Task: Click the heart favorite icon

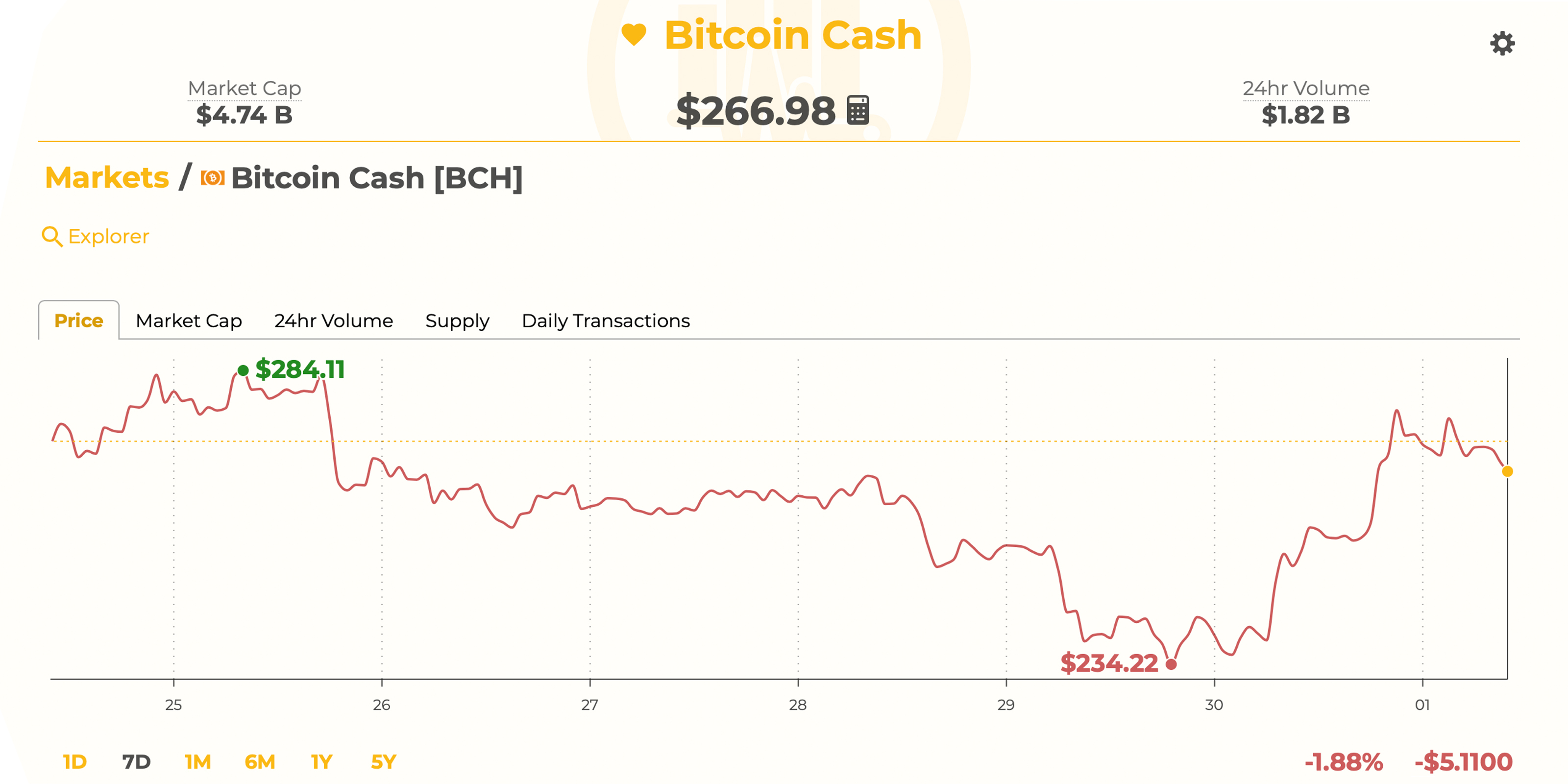Action: coord(634,34)
